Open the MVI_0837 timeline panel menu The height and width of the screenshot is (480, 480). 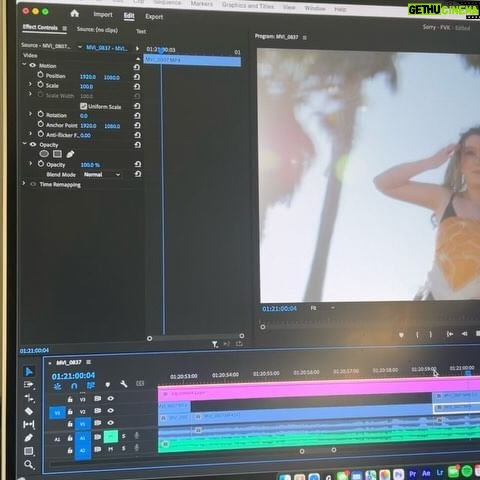pyautogui.click(x=89, y=362)
